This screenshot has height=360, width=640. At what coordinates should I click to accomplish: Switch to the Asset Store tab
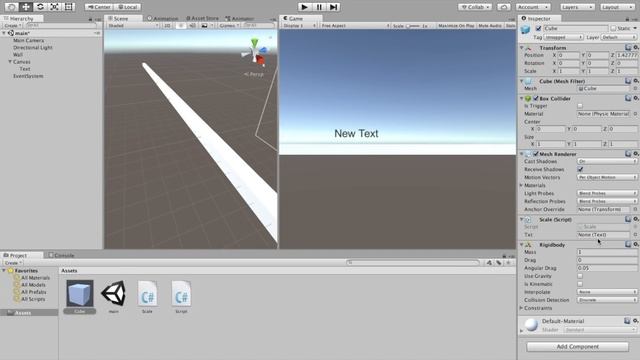(x=202, y=18)
